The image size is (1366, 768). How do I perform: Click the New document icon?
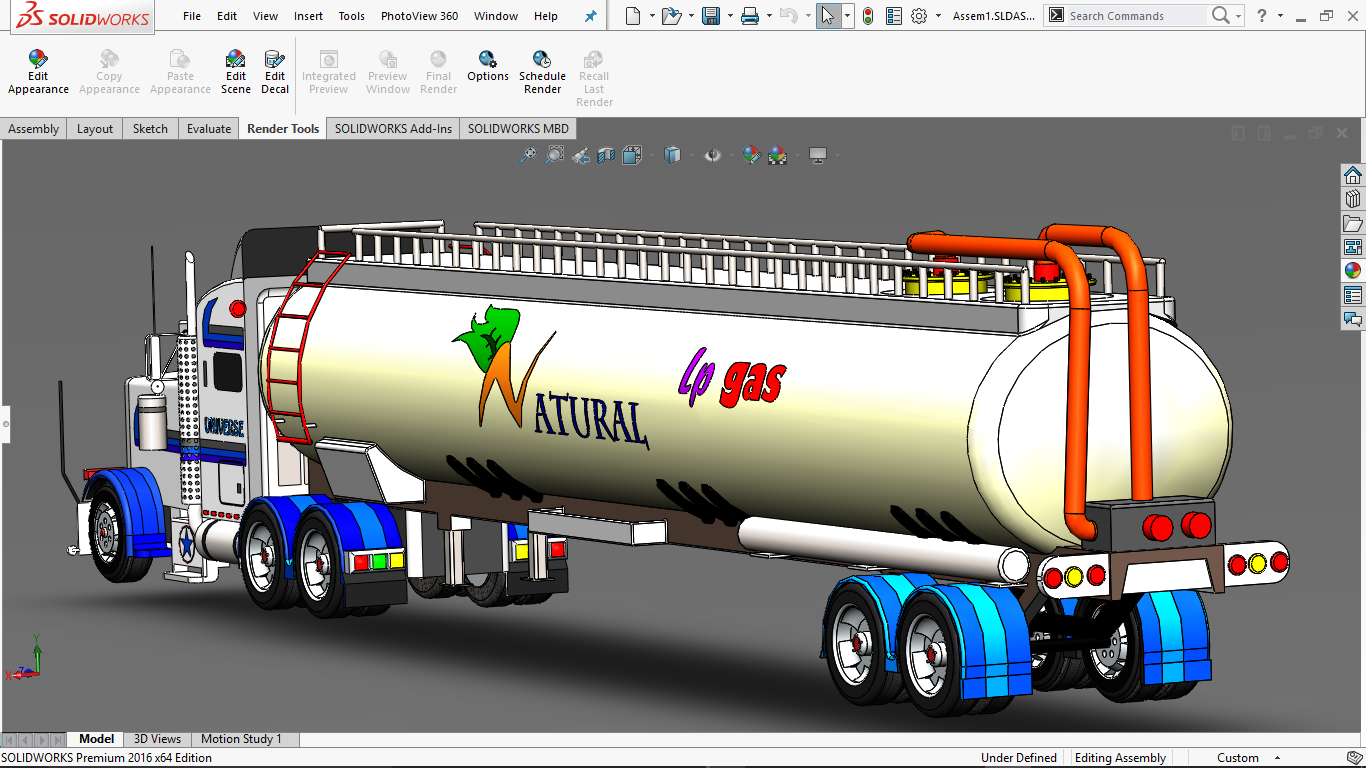point(632,16)
